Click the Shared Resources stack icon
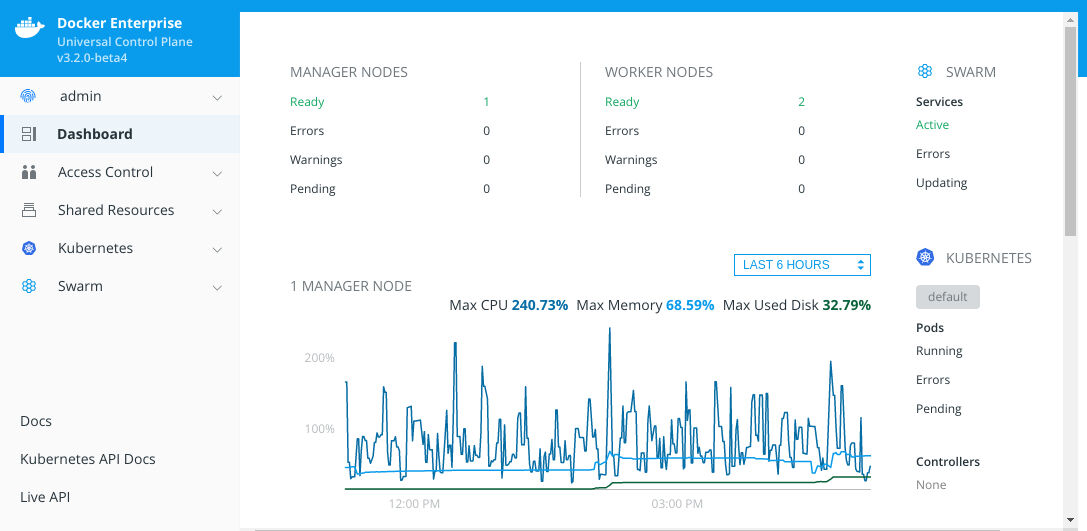The height and width of the screenshot is (531, 1087). click(x=28, y=210)
